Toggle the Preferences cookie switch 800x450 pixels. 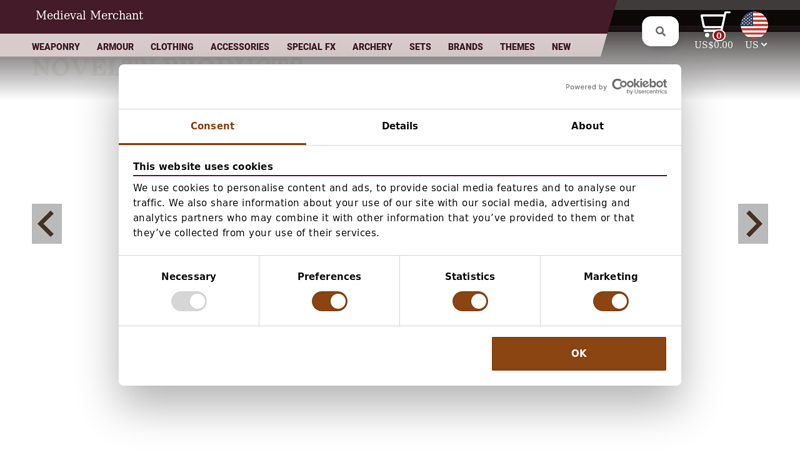330,302
